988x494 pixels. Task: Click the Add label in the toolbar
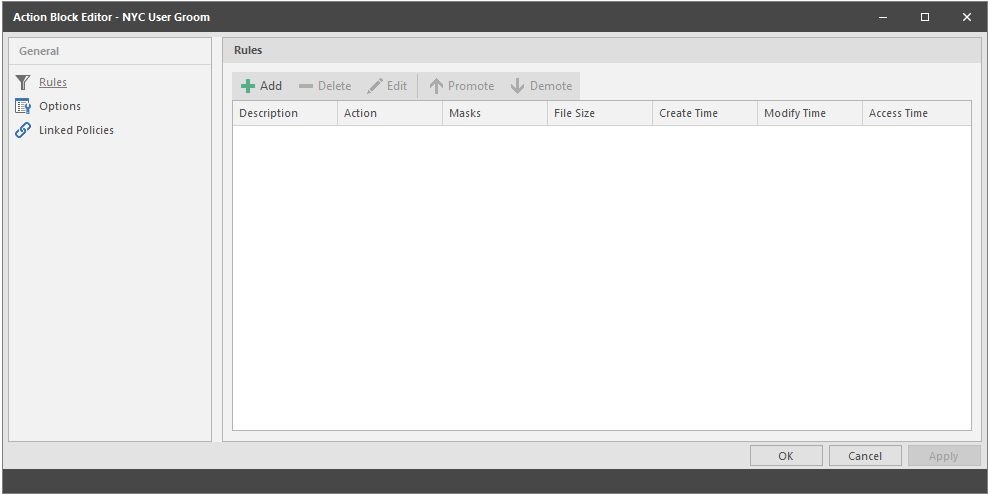pyautogui.click(x=271, y=86)
